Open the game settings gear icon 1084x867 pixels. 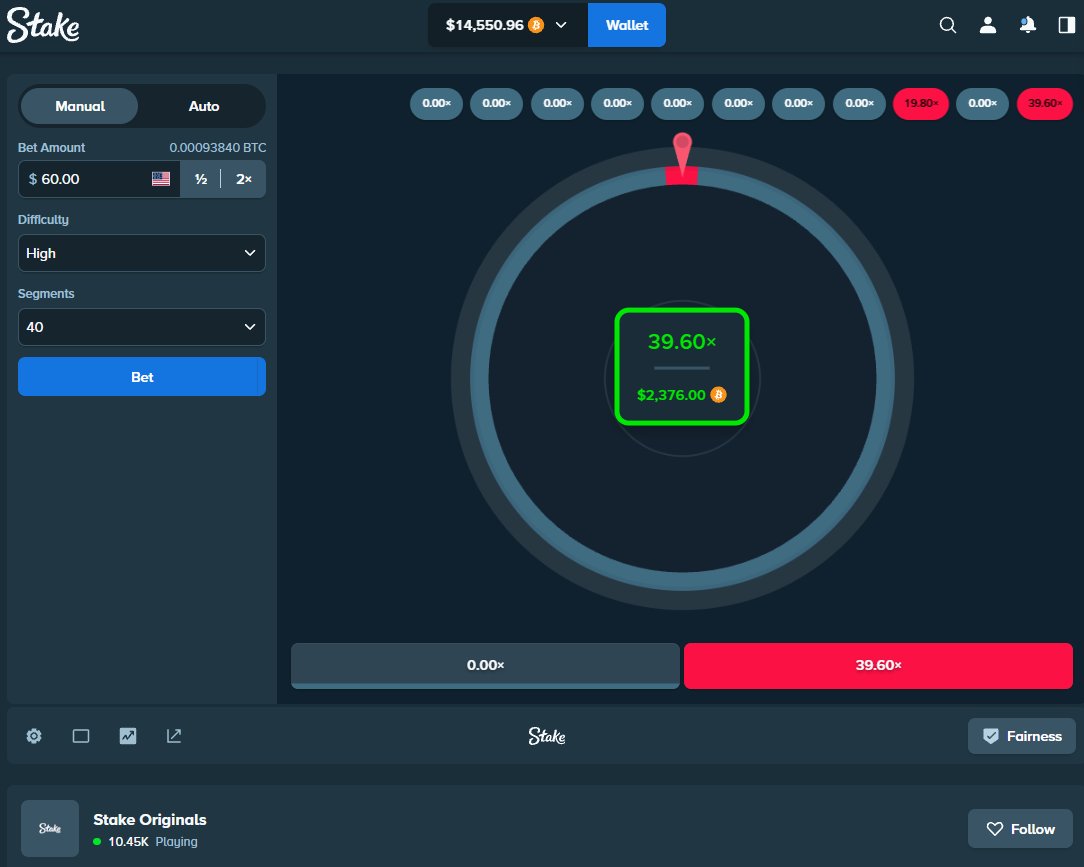tap(34, 736)
